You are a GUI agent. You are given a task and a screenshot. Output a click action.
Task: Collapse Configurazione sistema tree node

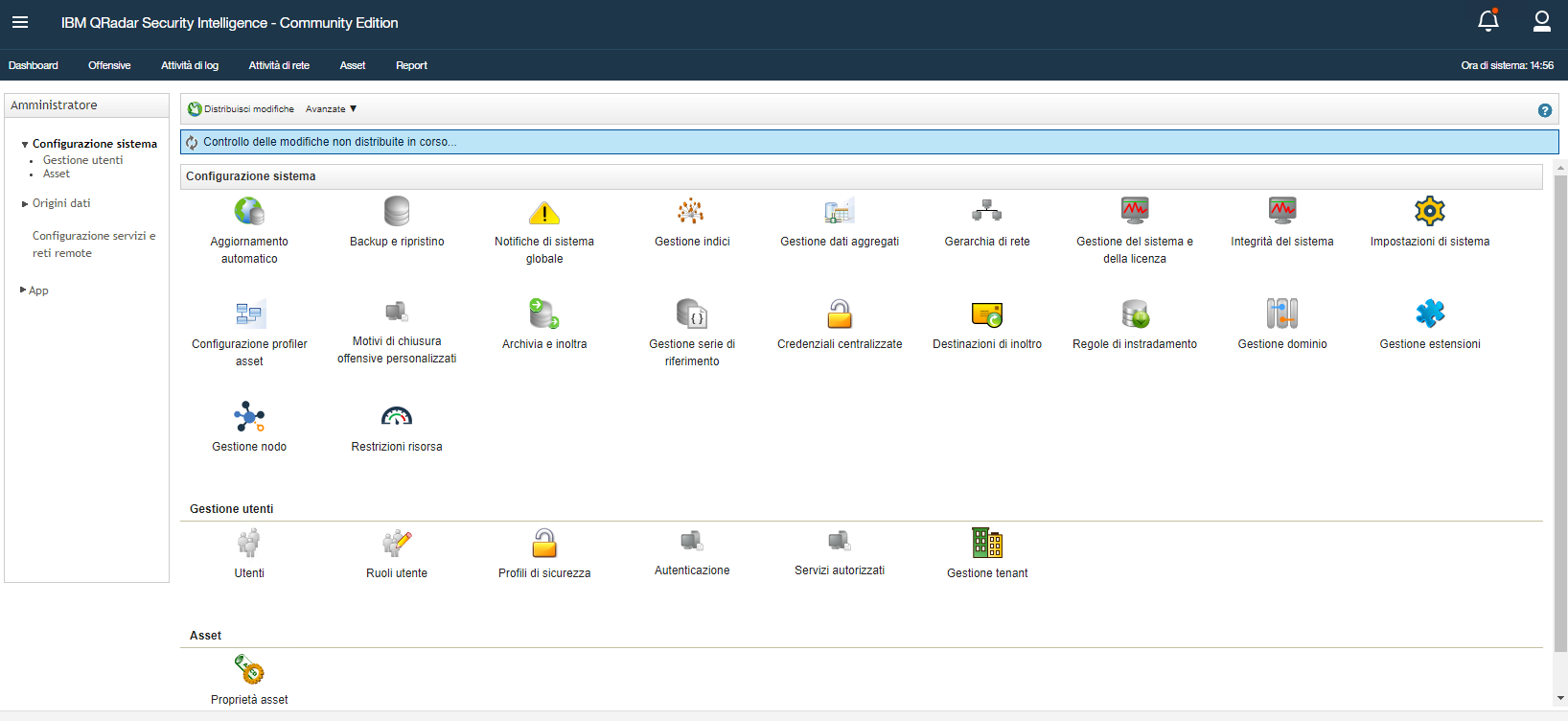[25, 145]
